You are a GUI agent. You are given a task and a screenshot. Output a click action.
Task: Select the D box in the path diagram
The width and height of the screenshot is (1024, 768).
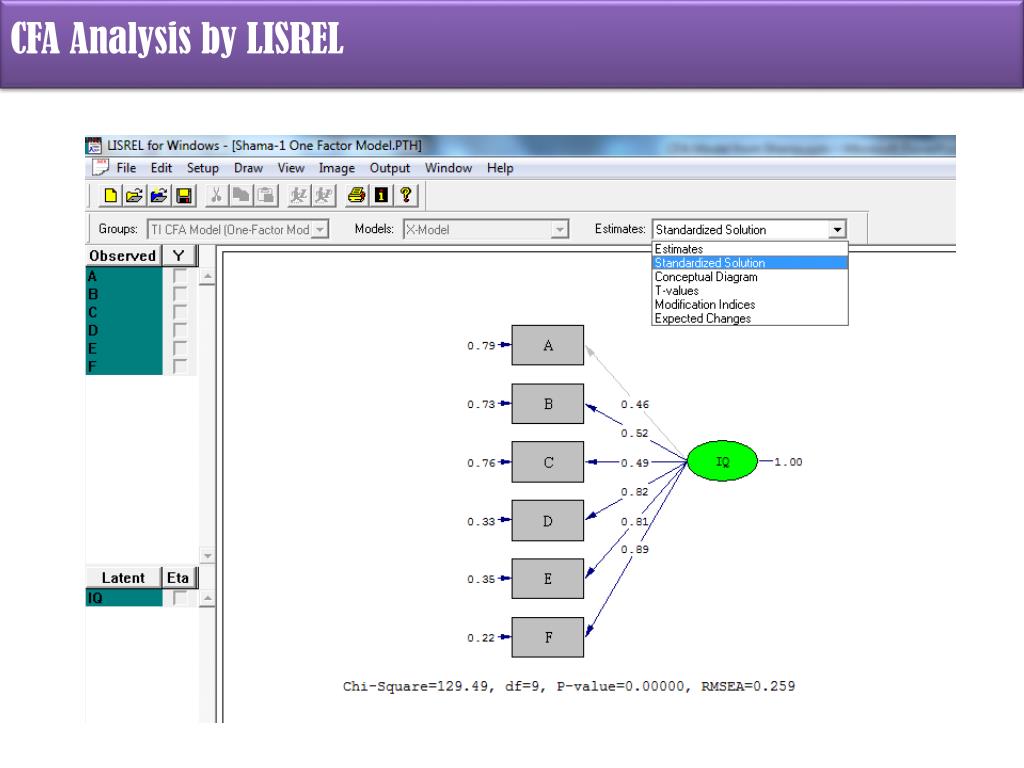[547, 520]
